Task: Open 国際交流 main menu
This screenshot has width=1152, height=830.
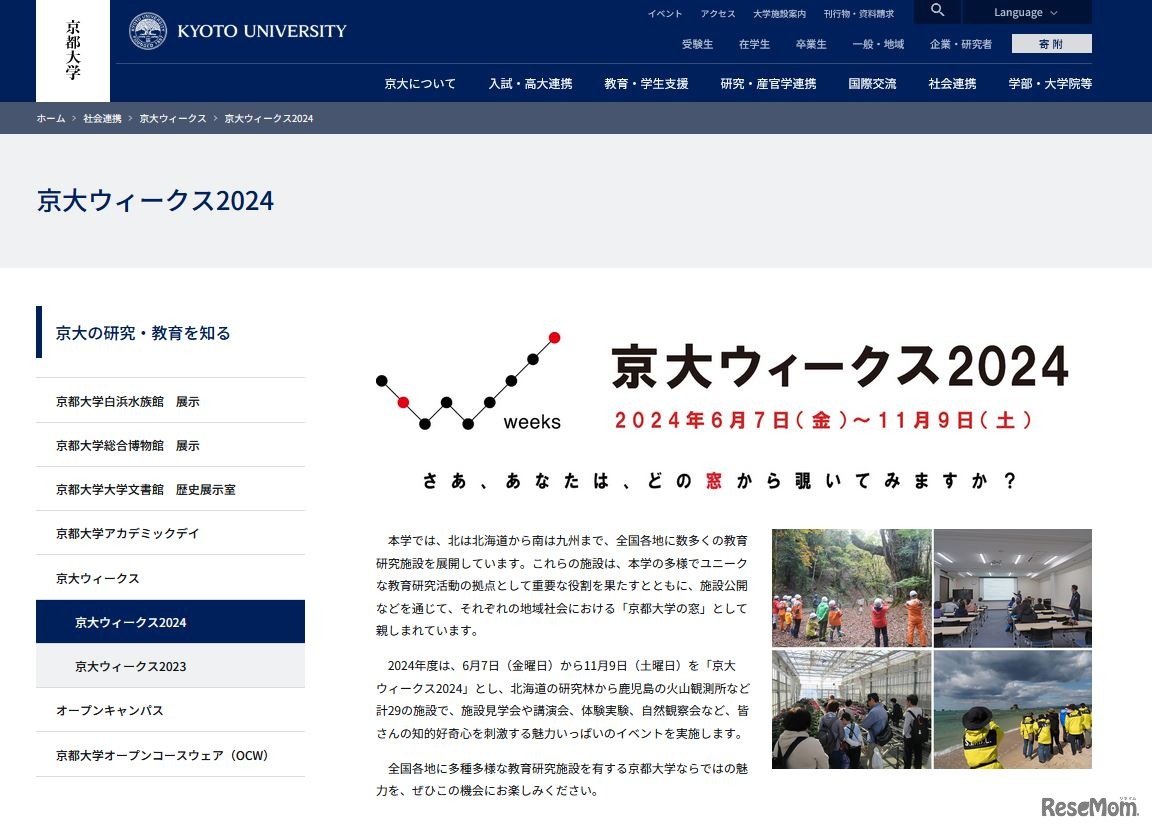Action: pos(872,84)
